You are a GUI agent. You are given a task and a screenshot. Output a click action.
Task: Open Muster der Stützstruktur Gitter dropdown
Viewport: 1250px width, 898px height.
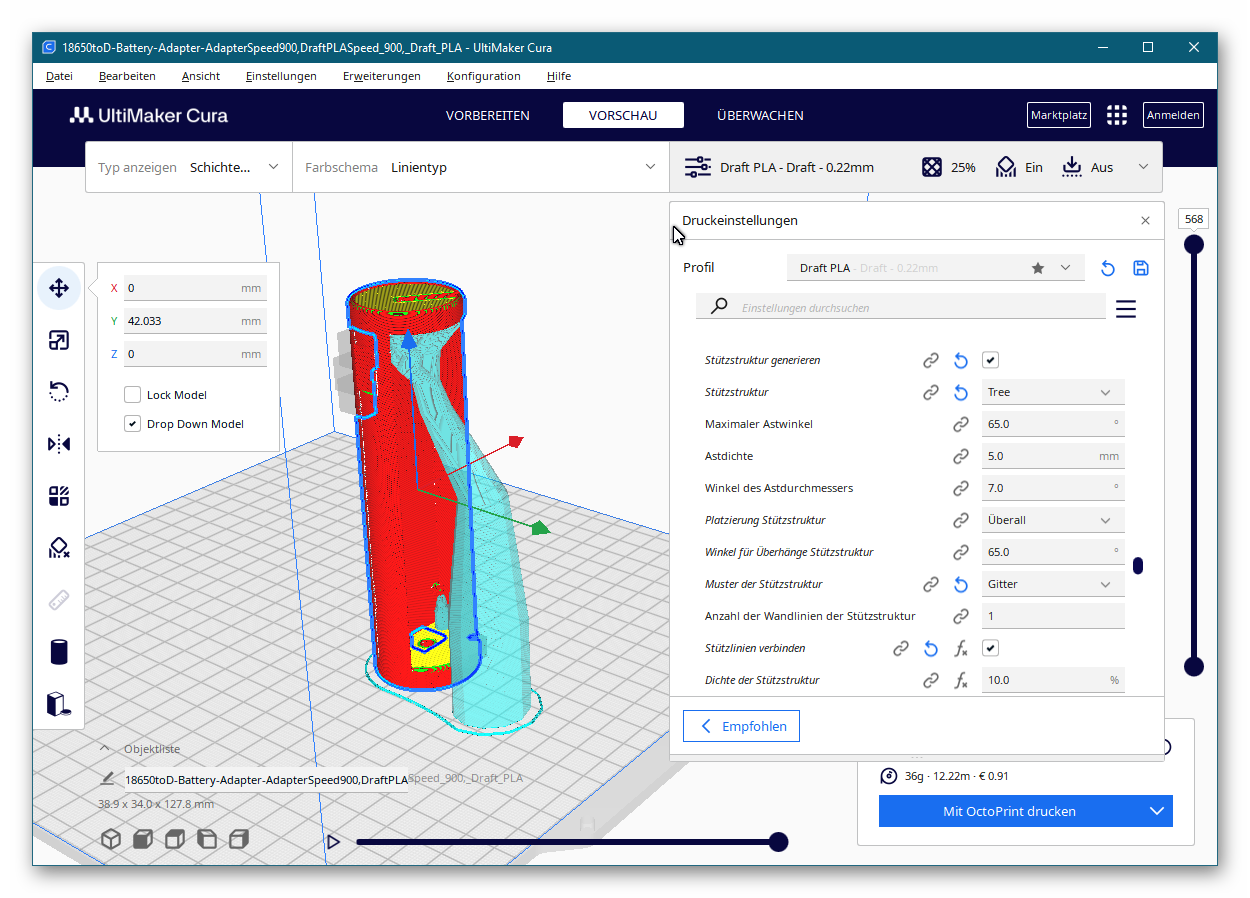(x=1052, y=584)
